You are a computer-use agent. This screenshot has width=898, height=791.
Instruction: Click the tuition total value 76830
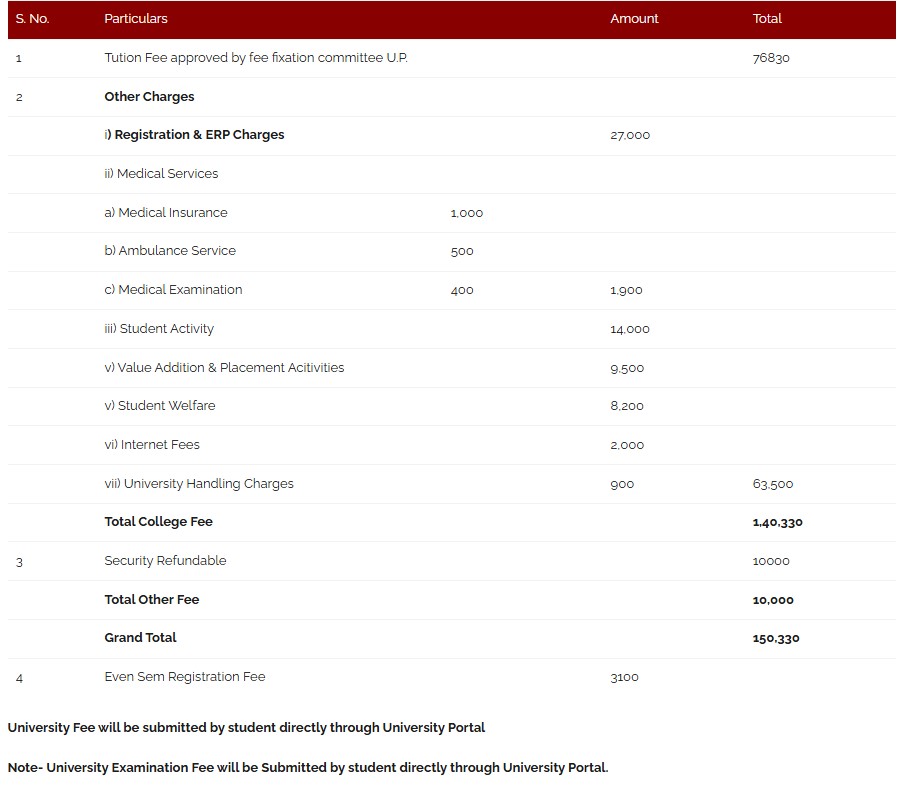(x=771, y=58)
